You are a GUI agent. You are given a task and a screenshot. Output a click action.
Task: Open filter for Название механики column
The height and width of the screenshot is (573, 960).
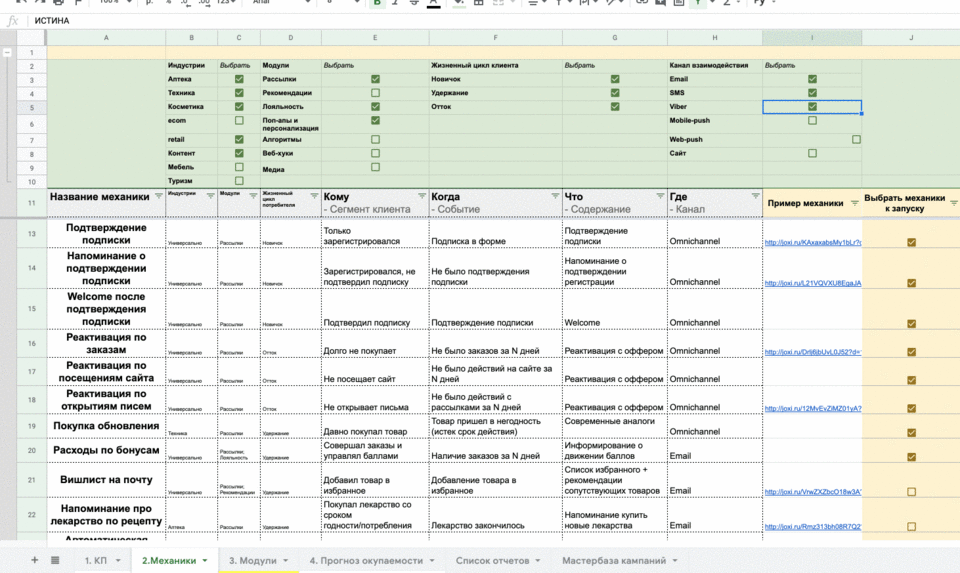(x=159, y=196)
